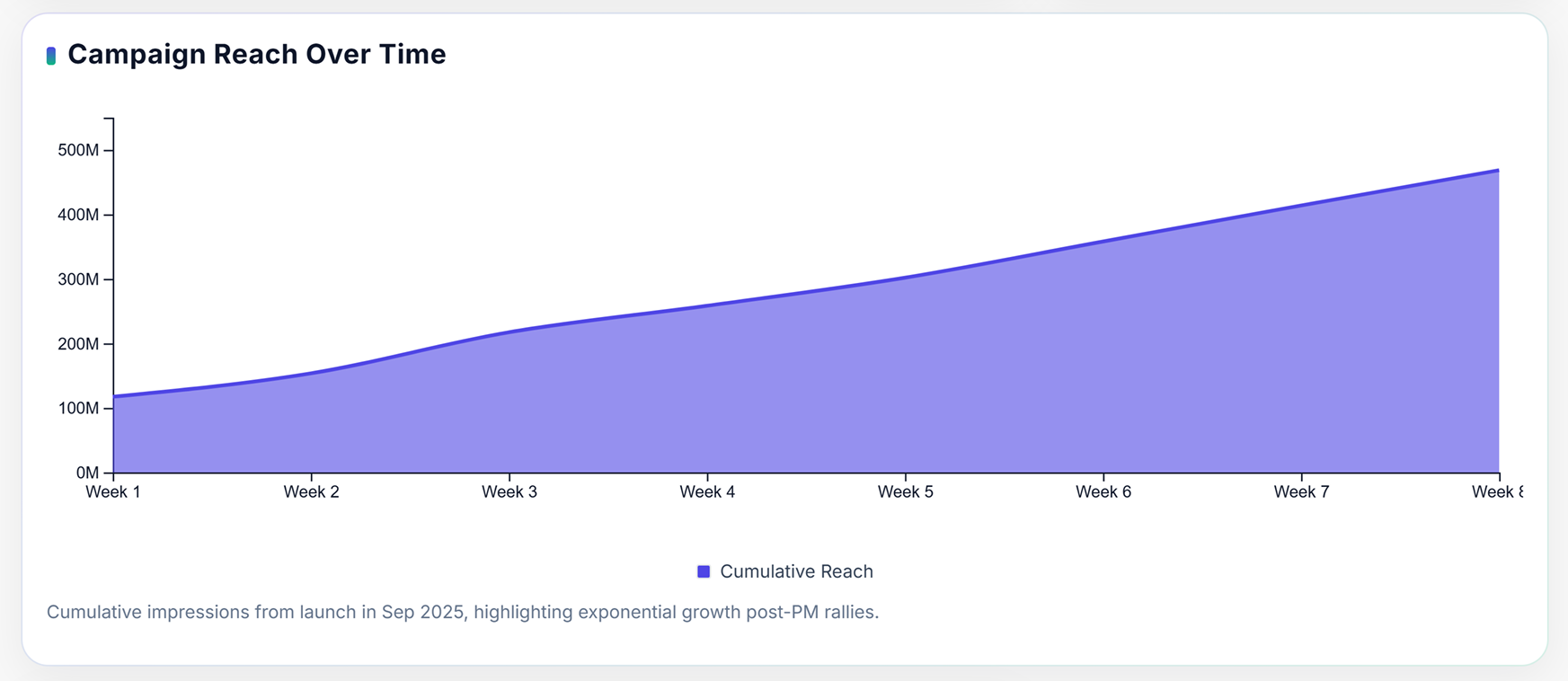Select the 300M y-axis label
Viewport: 1568px width, 681px height.
coord(78,279)
